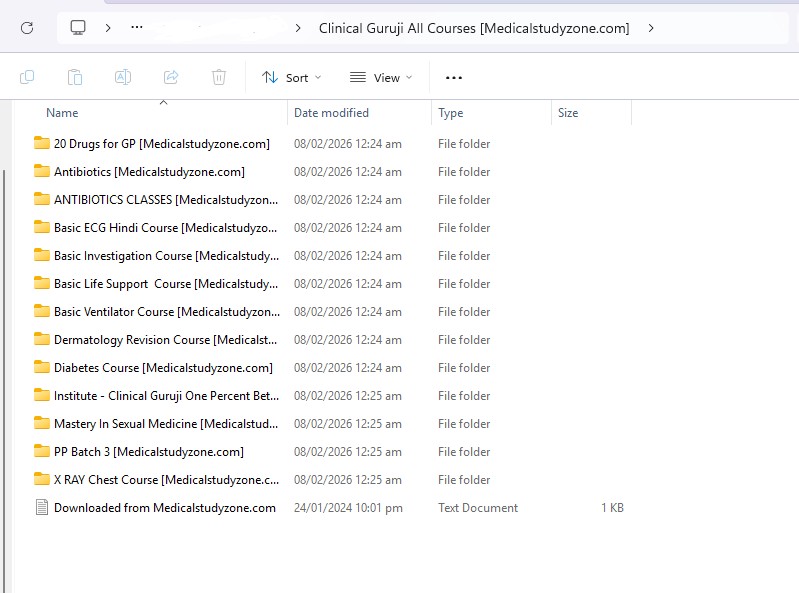Click the Copy toolbar icon
The width and height of the screenshot is (799, 593).
pyautogui.click(x=27, y=77)
